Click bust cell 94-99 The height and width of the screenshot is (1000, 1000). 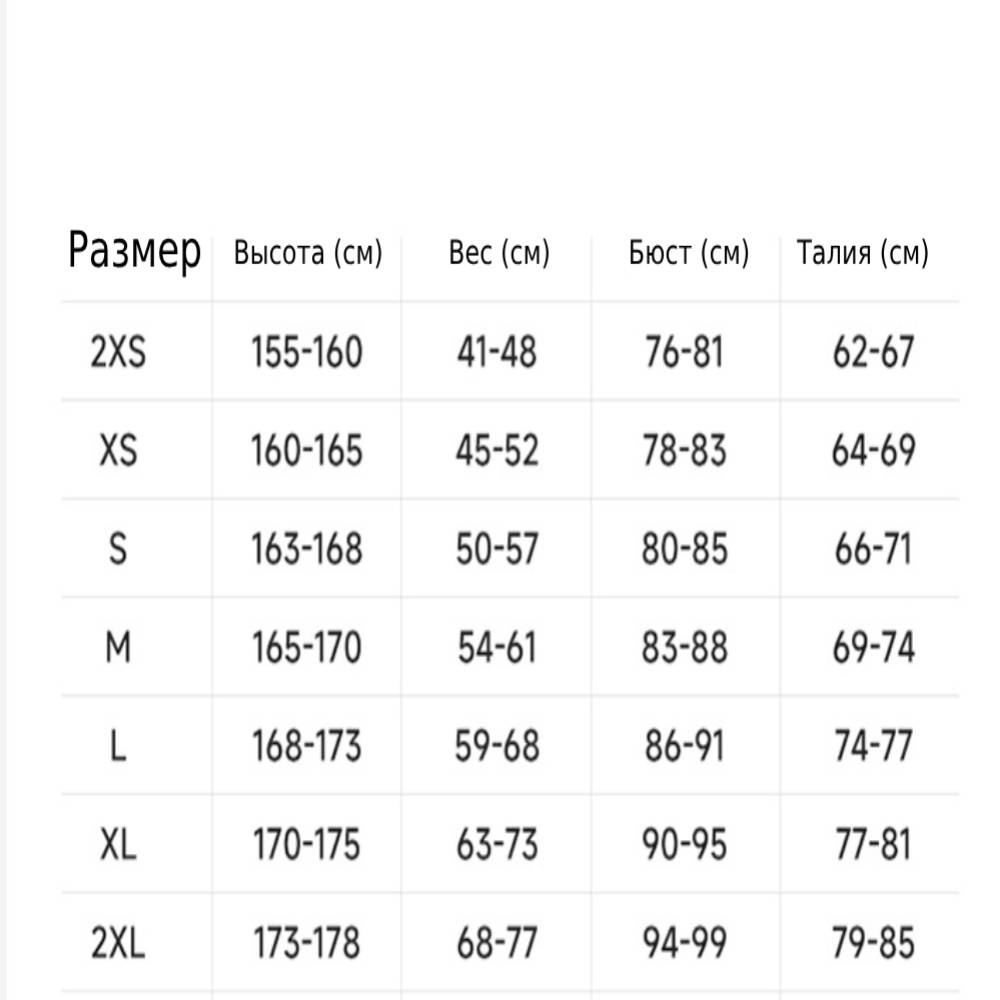tap(685, 943)
